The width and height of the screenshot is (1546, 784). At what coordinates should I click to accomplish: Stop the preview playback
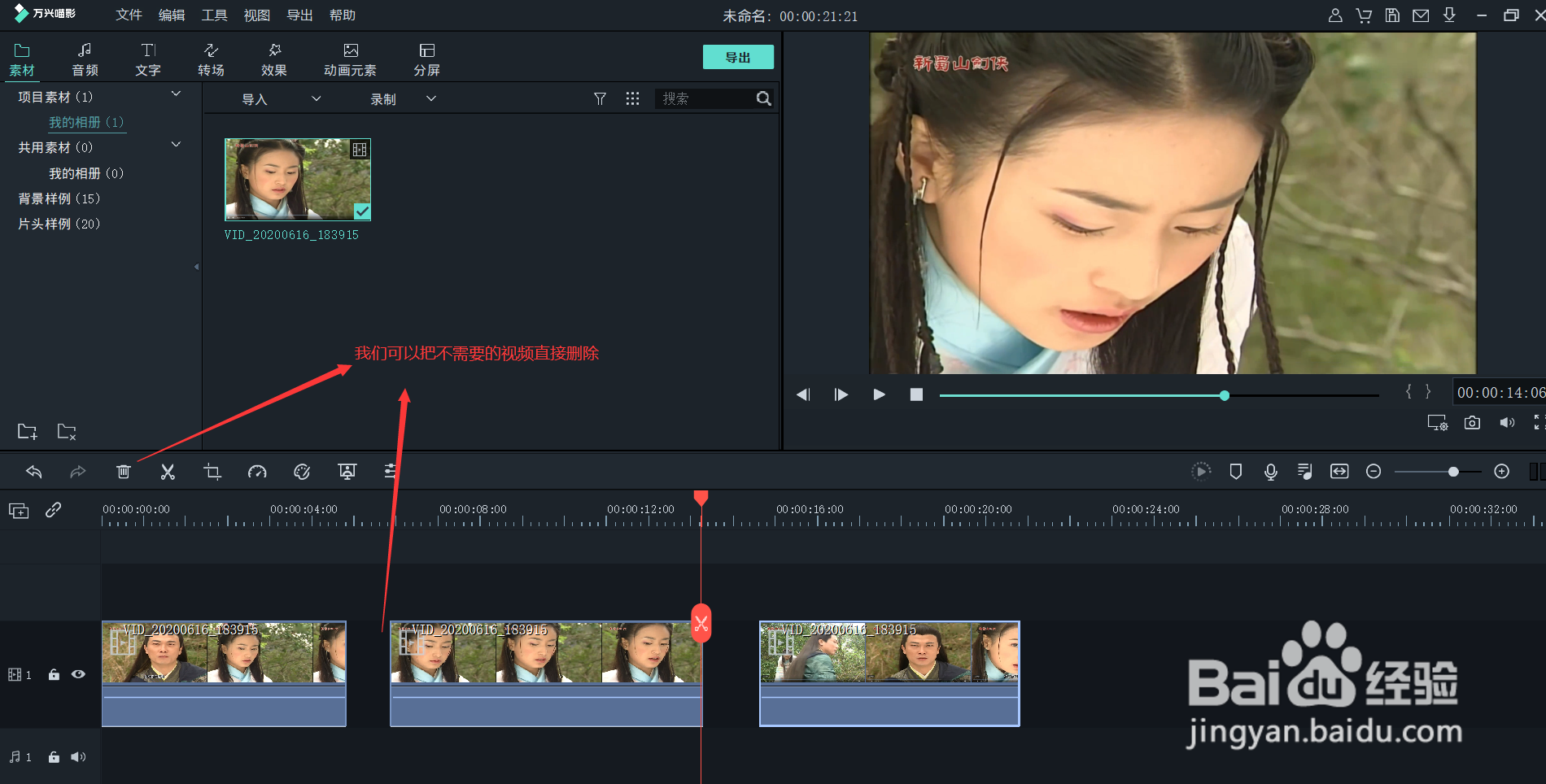(x=916, y=394)
